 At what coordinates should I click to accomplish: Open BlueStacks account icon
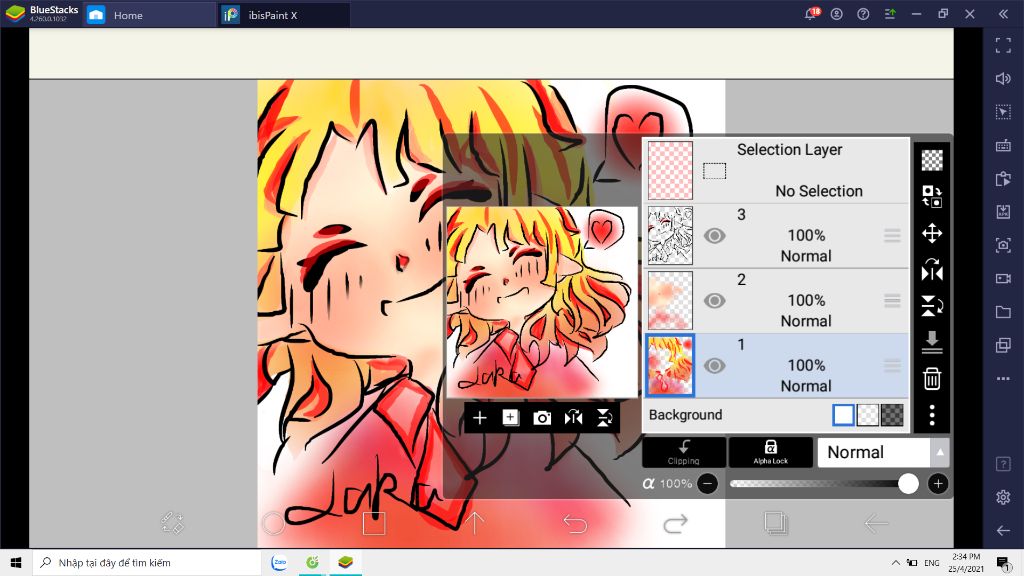(x=837, y=14)
